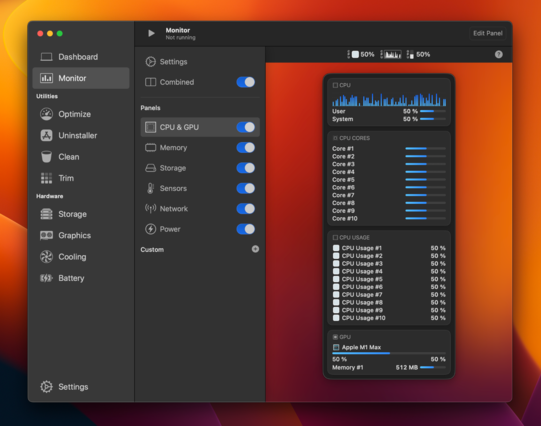Image resolution: width=541 pixels, height=426 pixels.
Task: Click the CPU USAGE header in preview
Action: click(x=351, y=237)
